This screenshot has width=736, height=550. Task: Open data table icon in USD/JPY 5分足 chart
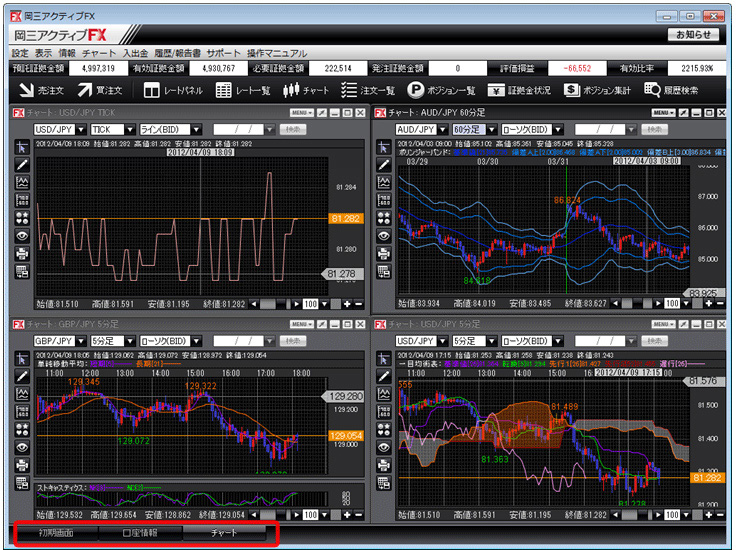[384, 483]
